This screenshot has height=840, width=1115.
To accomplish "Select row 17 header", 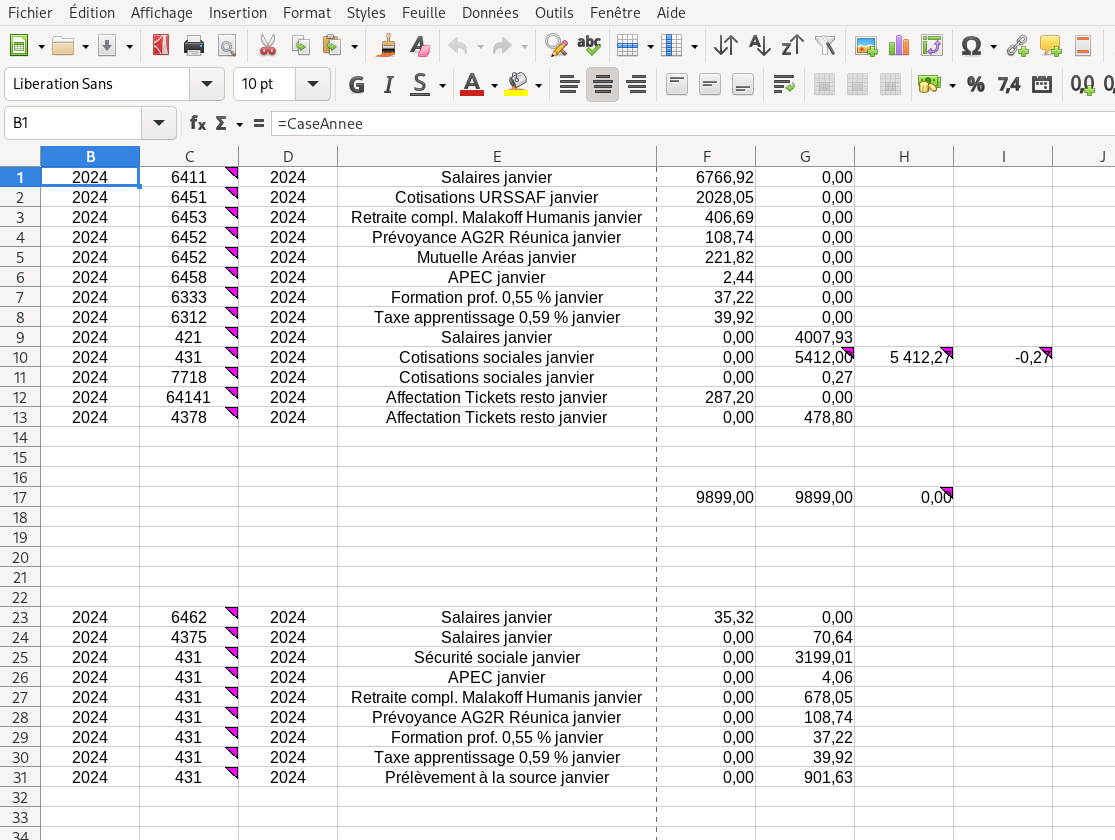I will point(20,497).
